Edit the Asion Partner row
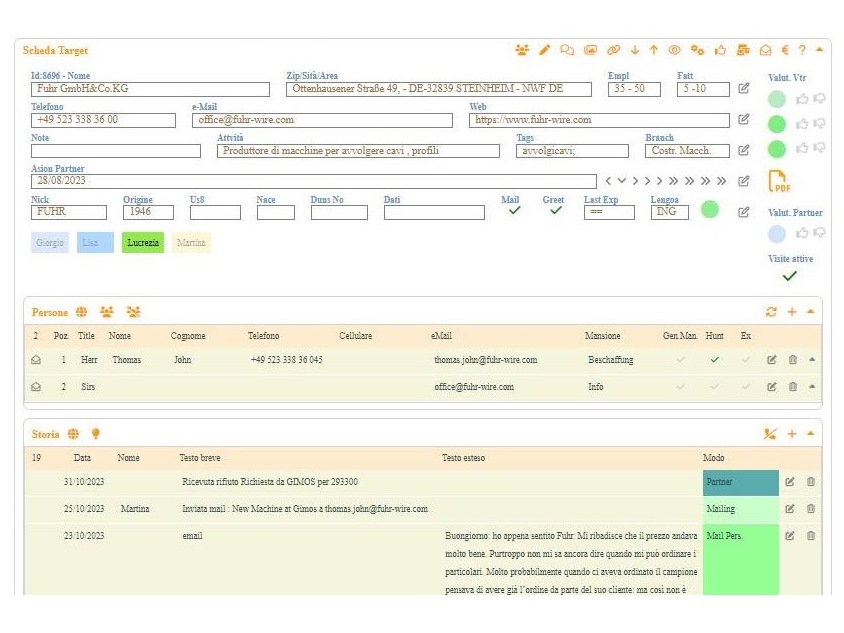844x633 pixels. click(x=743, y=181)
